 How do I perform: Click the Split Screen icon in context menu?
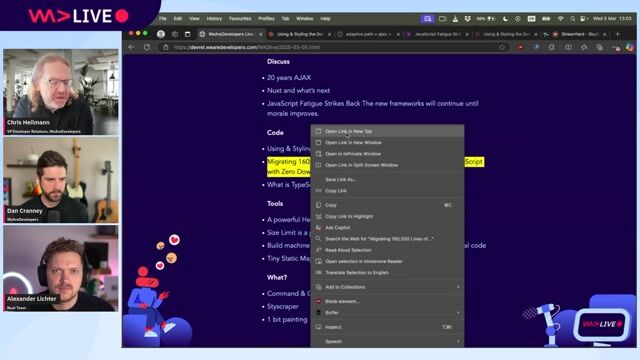tap(318, 165)
